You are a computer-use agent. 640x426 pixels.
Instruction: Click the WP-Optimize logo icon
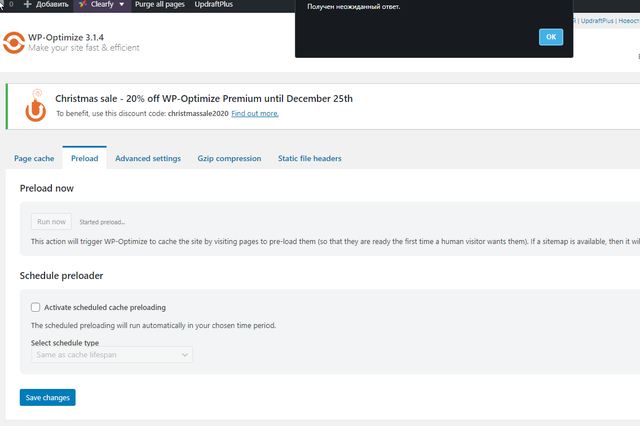pos(14,43)
